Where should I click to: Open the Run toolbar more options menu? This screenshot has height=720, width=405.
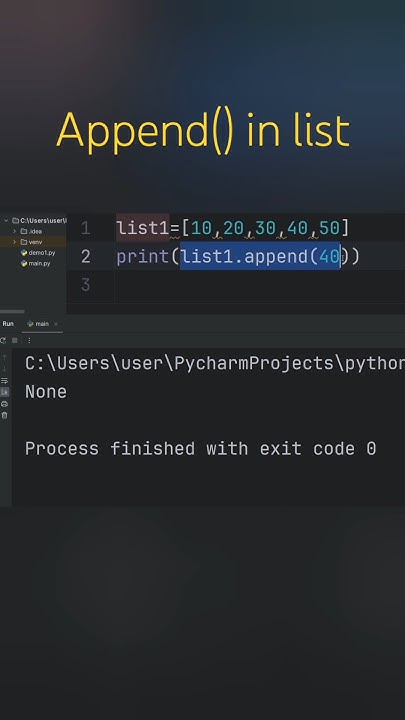[29, 340]
